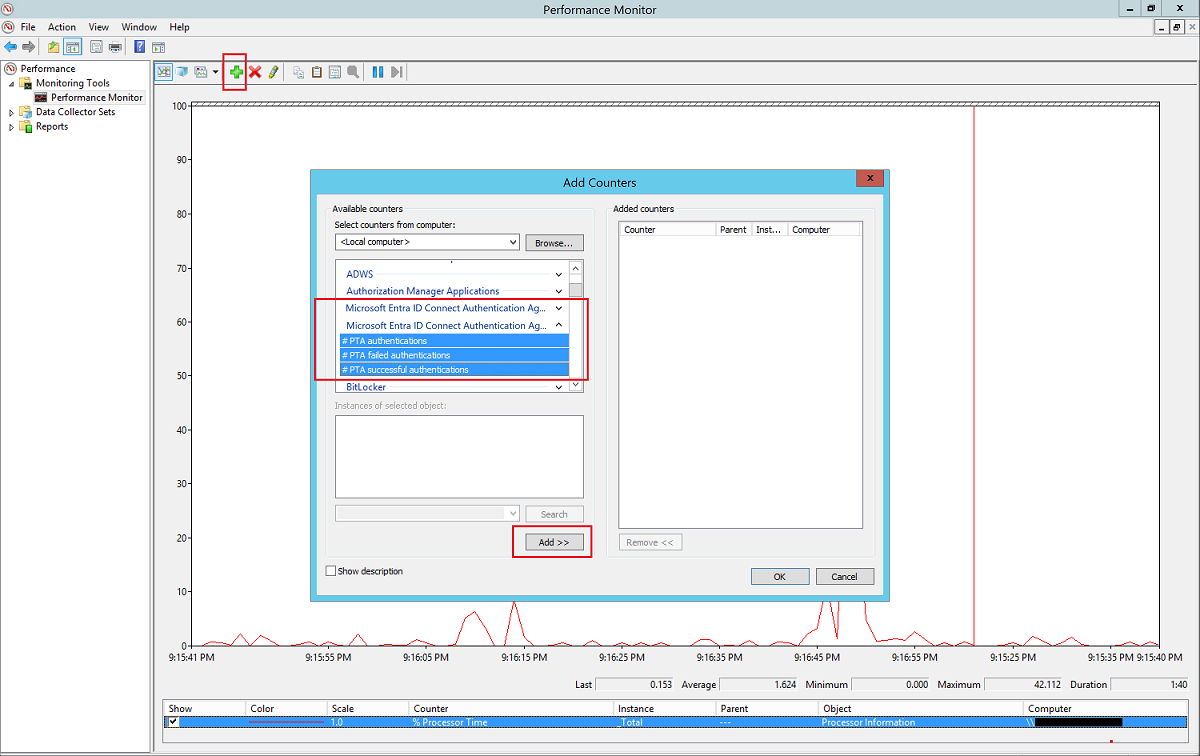
Task: Freeze display with the pause icon
Action: (x=378, y=72)
